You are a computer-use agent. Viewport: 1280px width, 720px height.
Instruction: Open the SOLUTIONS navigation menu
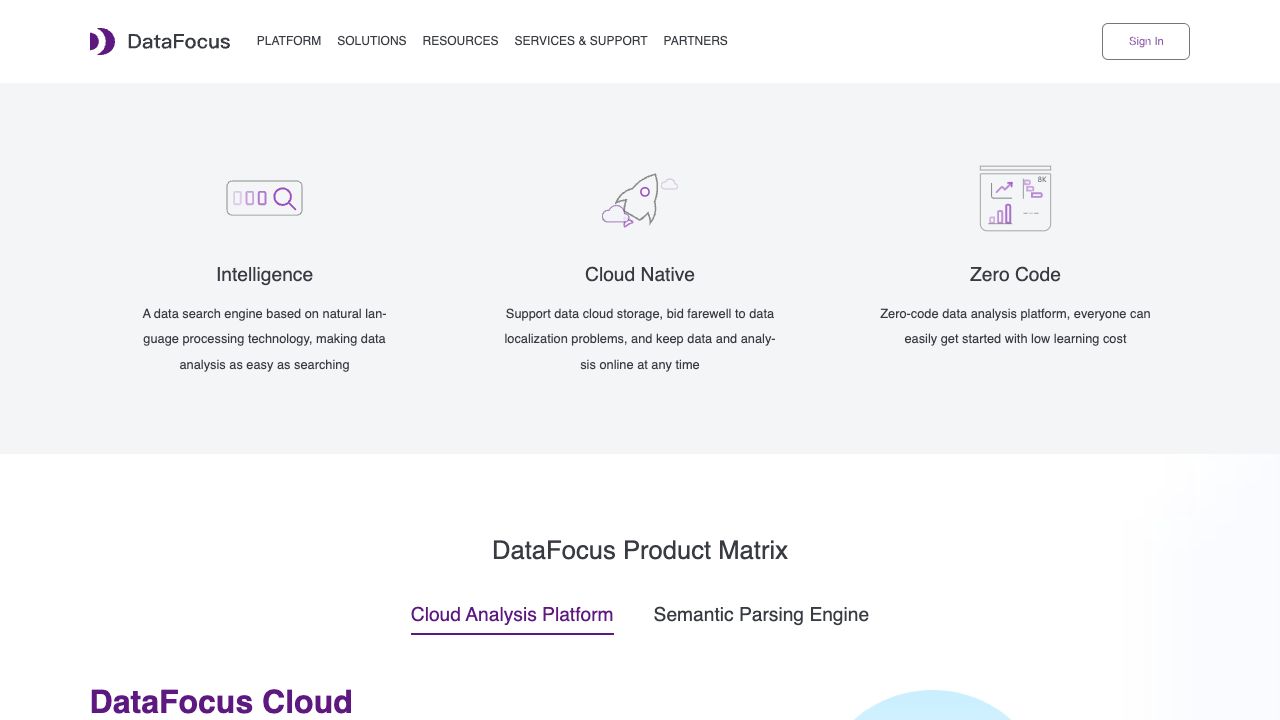click(371, 41)
